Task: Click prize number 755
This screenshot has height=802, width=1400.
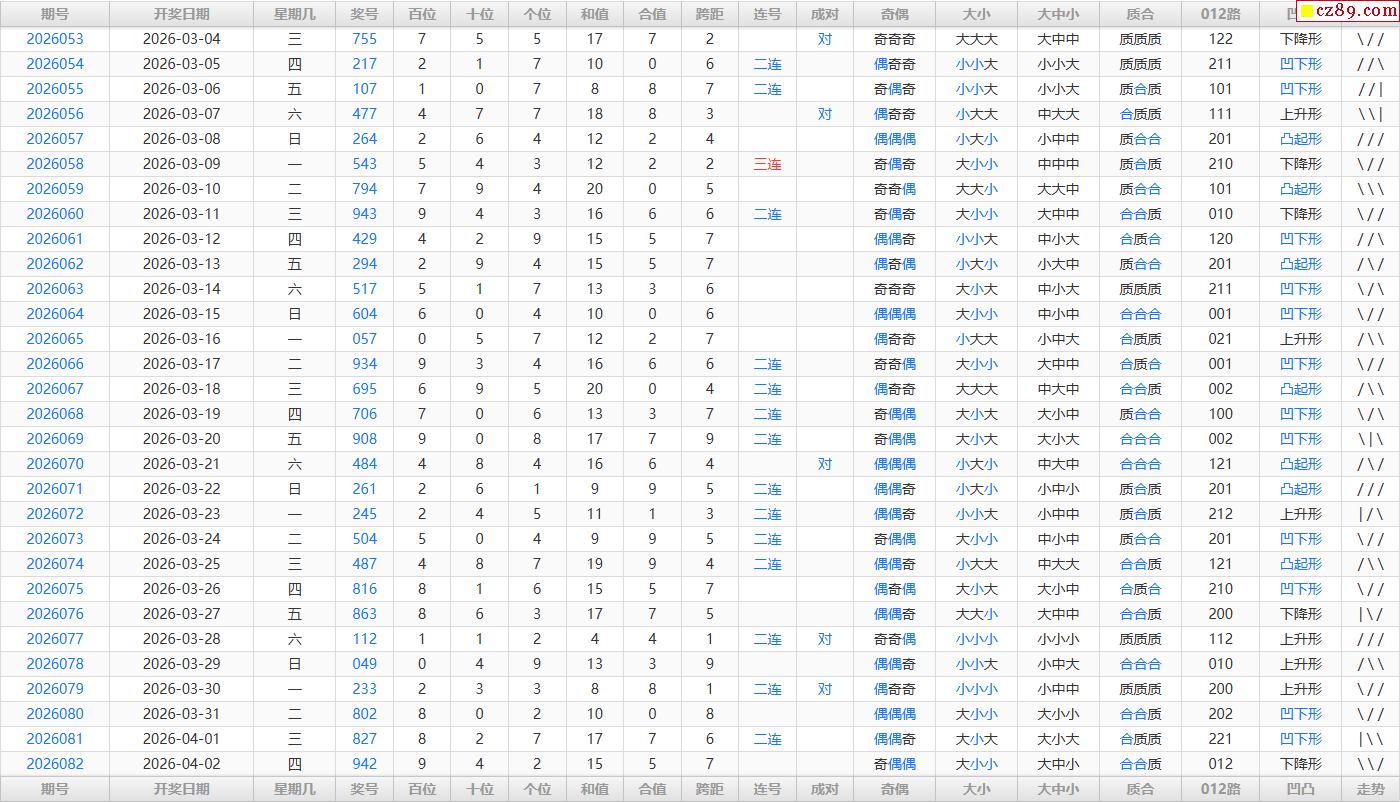Action: pos(365,39)
